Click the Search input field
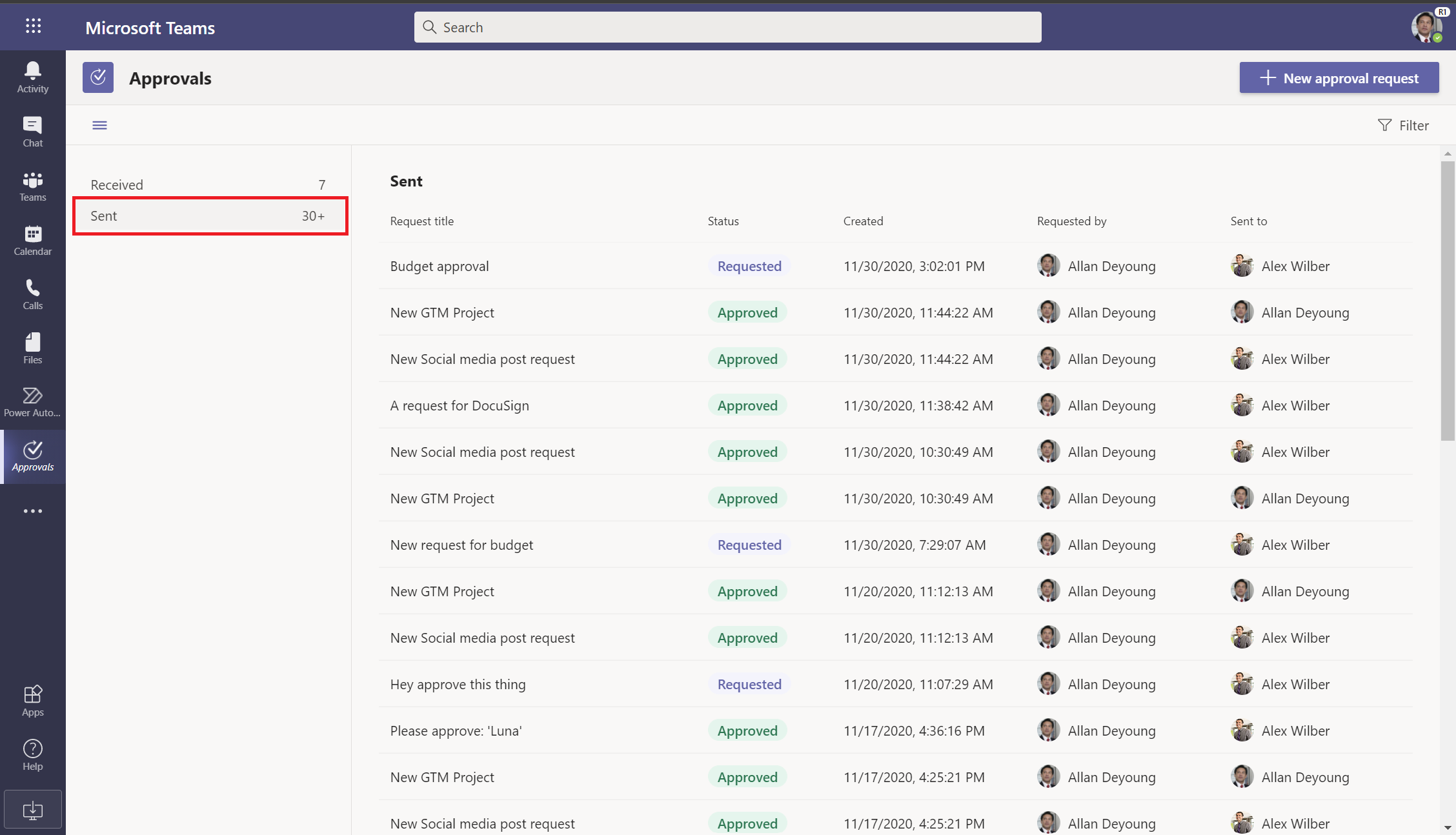 (728, 27)
